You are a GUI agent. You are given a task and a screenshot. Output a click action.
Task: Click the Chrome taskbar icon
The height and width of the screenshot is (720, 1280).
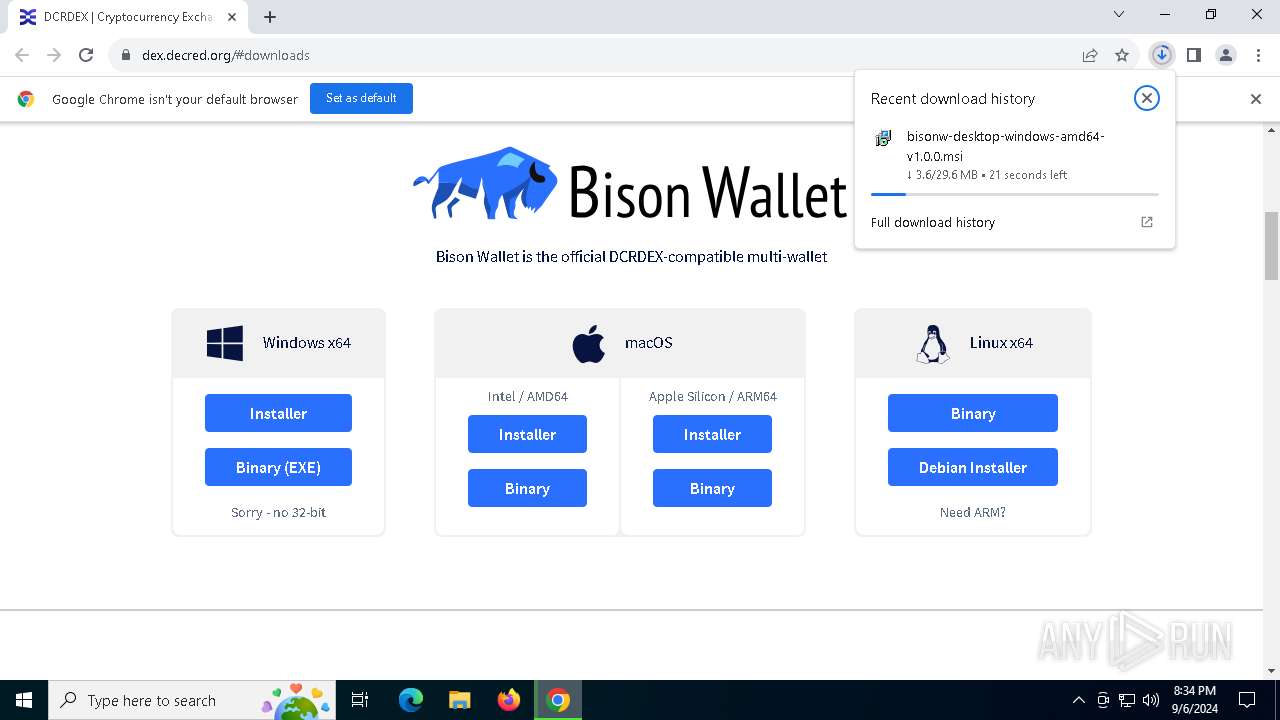(x=558, y=700)
